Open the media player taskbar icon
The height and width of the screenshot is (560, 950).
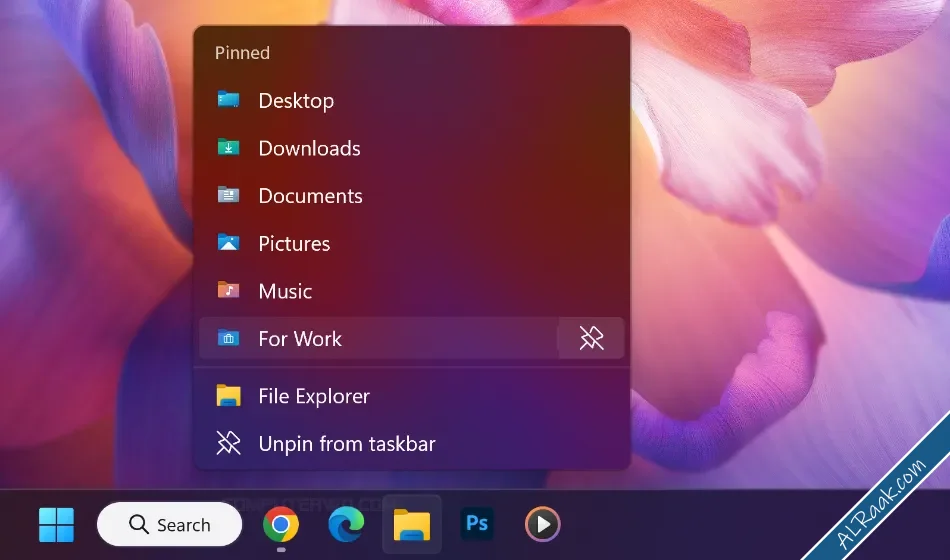click(x=542, y=524)
